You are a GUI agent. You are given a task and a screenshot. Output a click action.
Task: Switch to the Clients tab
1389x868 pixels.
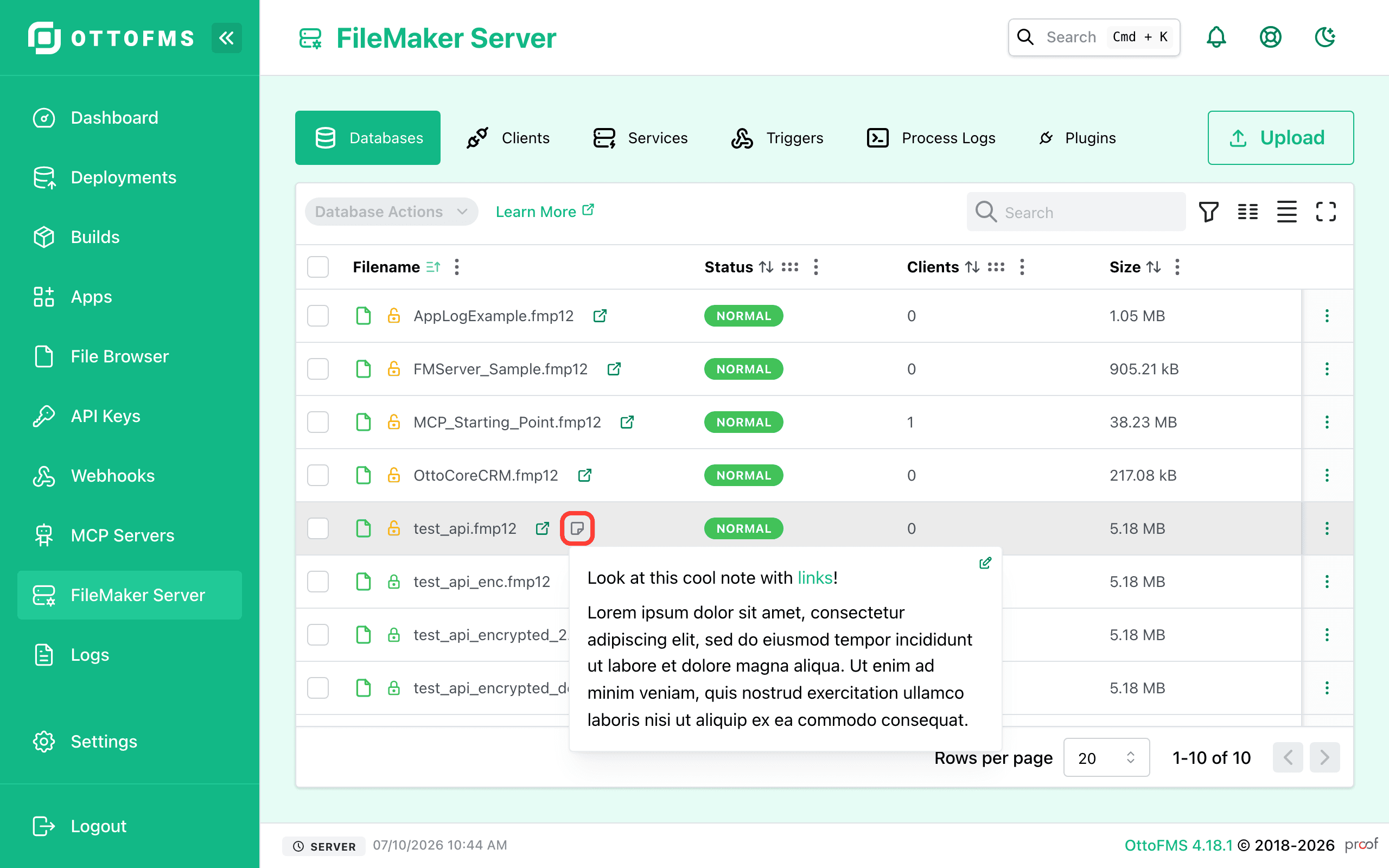click(508, 138)
